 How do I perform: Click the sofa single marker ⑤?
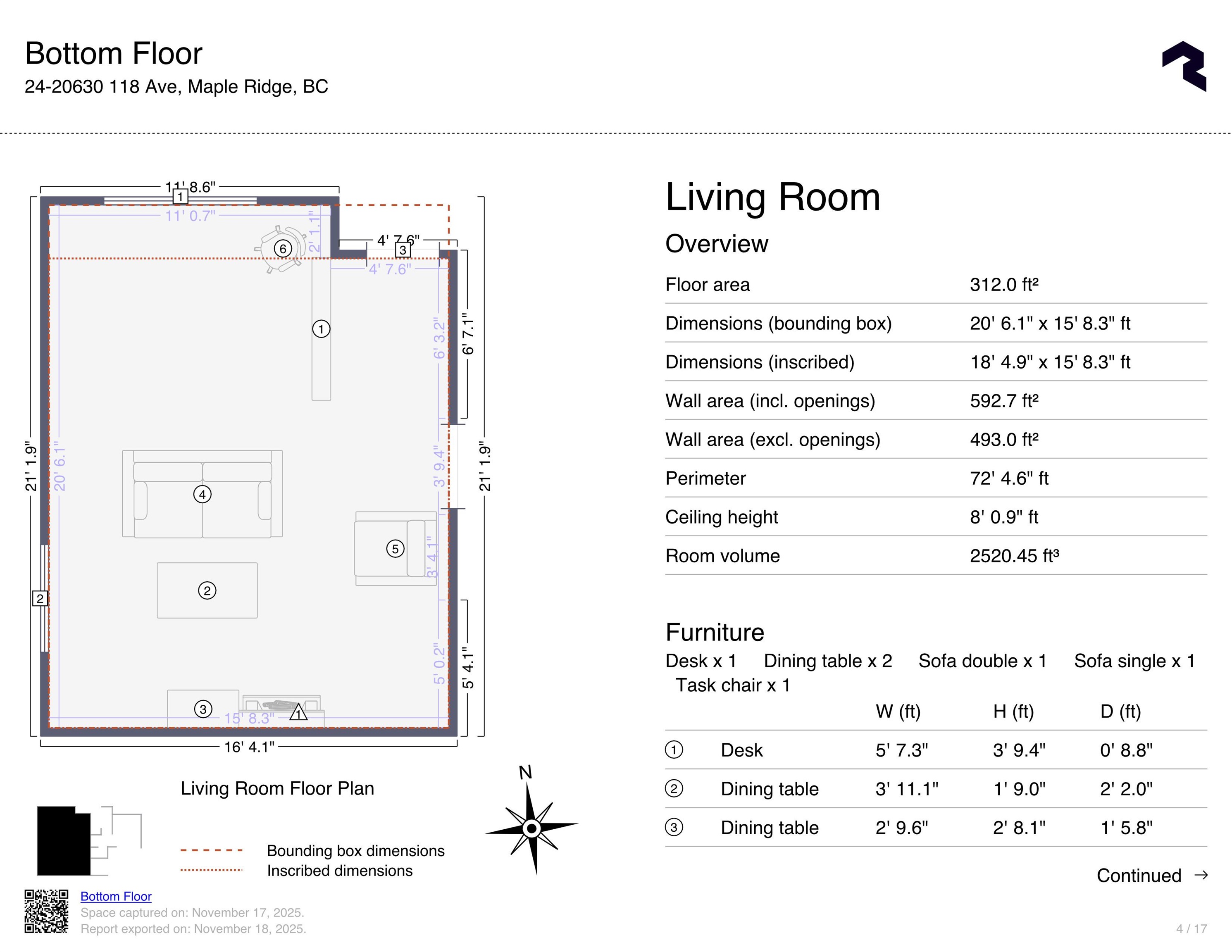tap(395, 549)
